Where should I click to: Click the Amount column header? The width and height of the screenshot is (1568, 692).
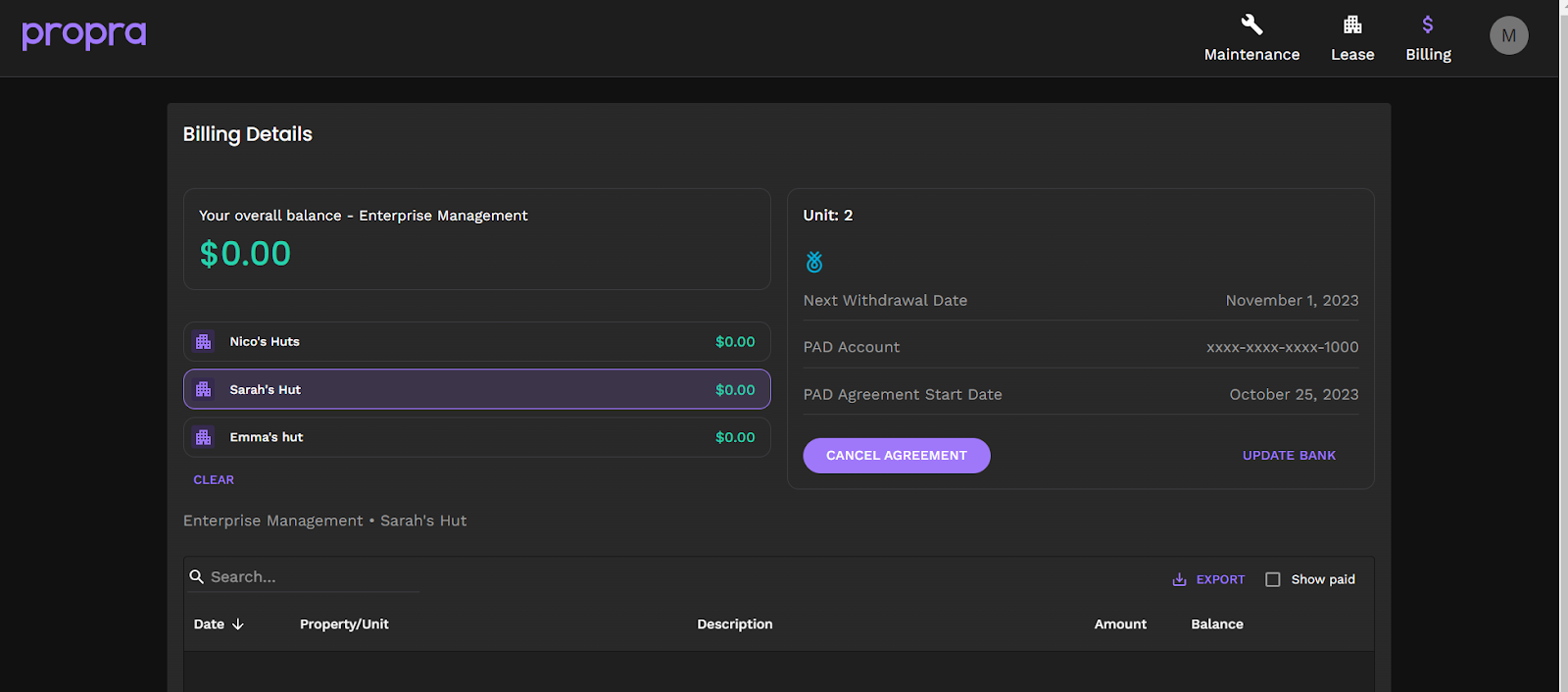[x=1120, y=624]
